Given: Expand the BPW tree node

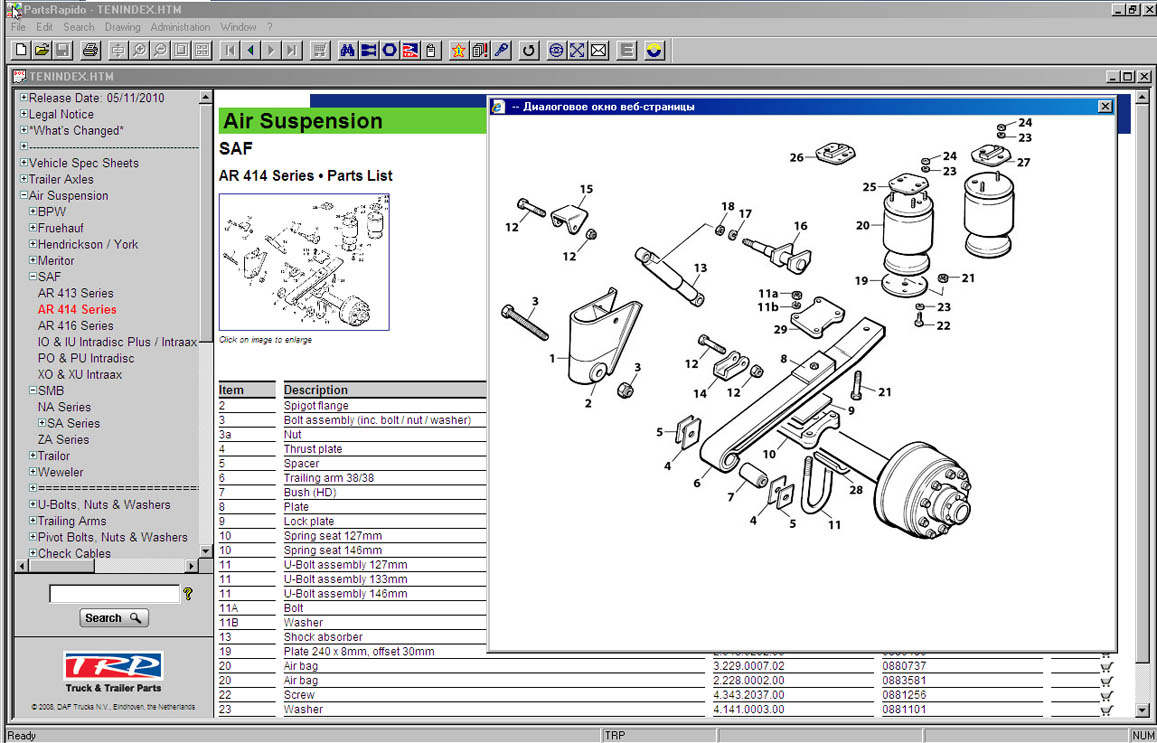Looking at the screenshot, I should point(32,212).
